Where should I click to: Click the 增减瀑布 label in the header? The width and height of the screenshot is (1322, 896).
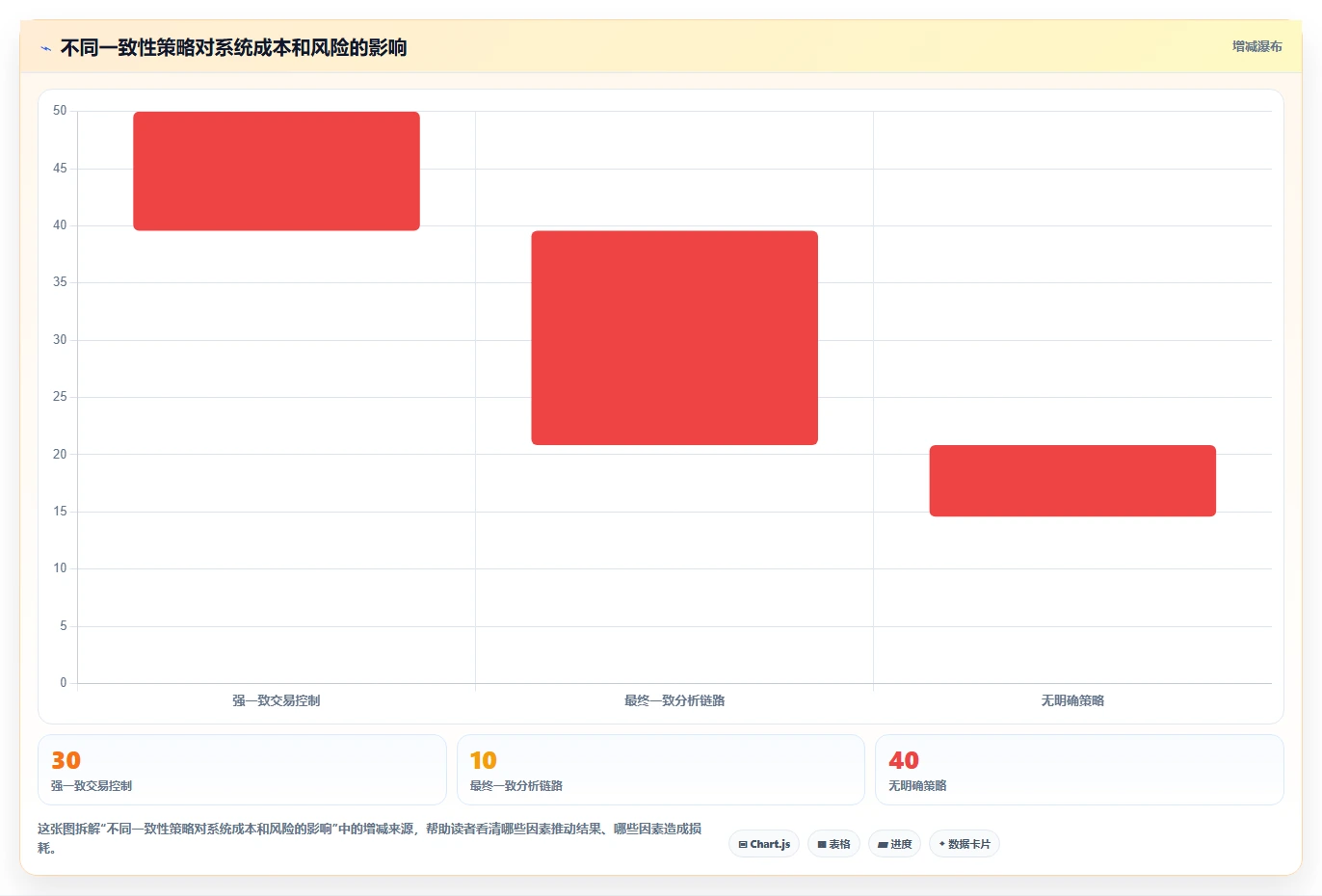[x=1256, y=46]
